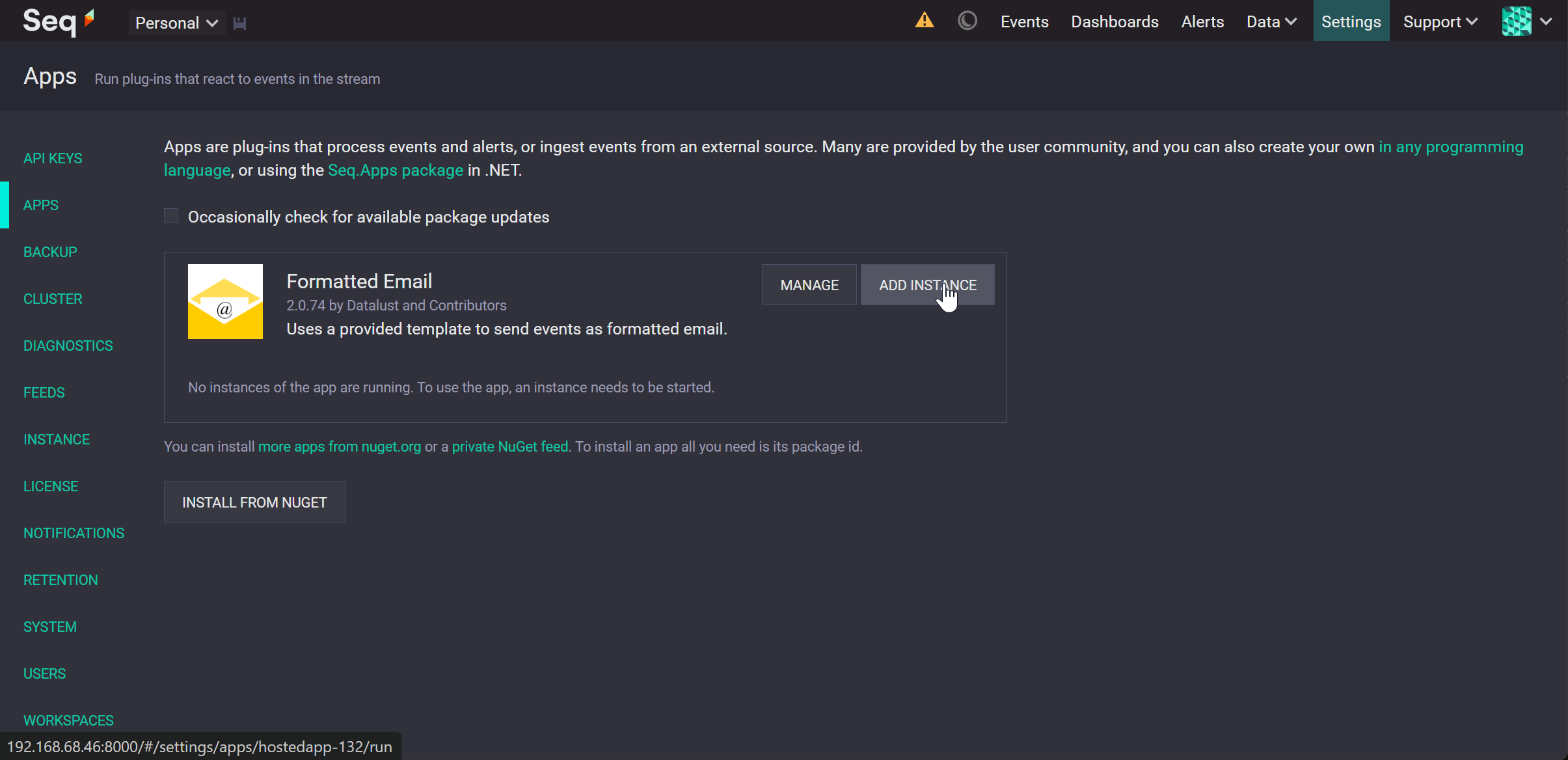The width and height of the screenshot is (1568, 760).
Task: Open CLUSTER settings
Action: (53, 299)
